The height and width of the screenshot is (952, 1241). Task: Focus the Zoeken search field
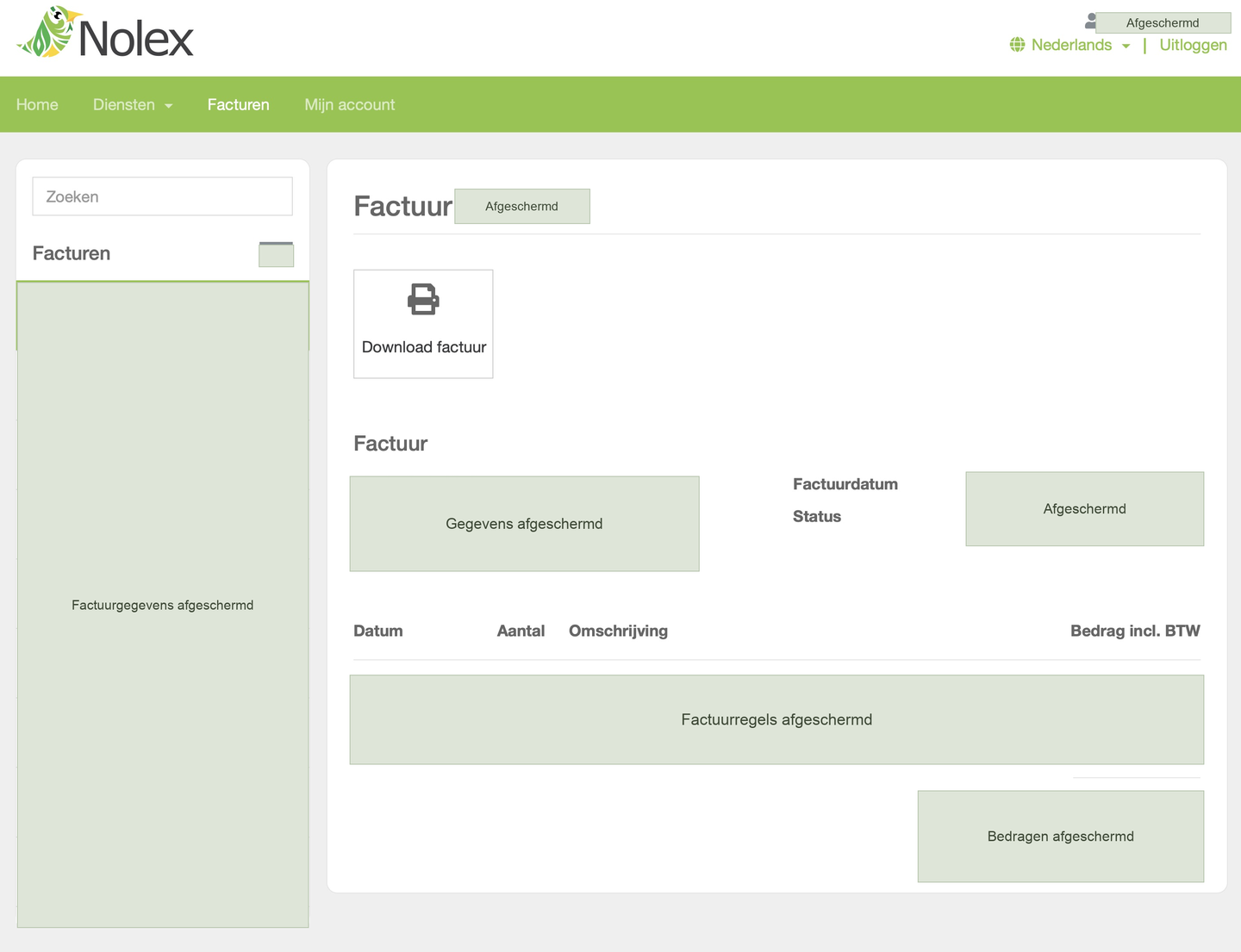click(163, 196)
